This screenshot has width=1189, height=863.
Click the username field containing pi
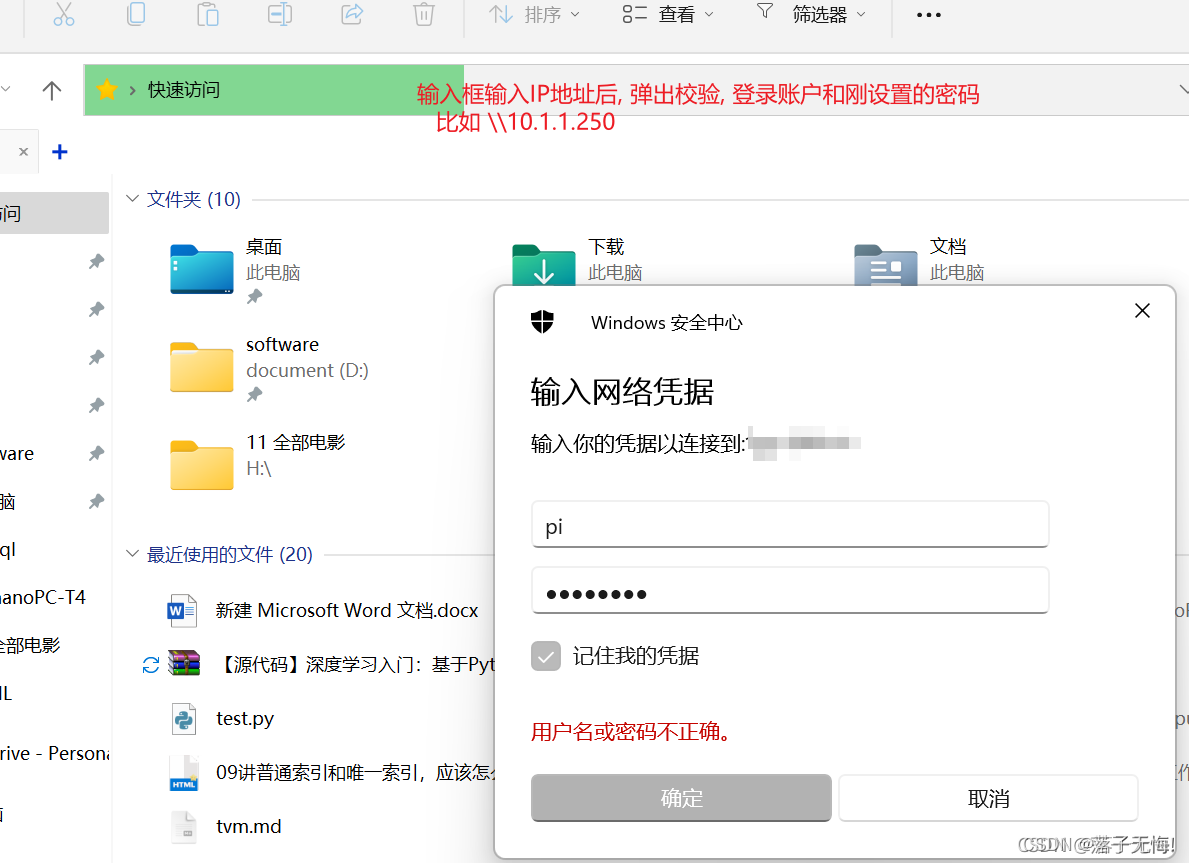pos(790,524)
